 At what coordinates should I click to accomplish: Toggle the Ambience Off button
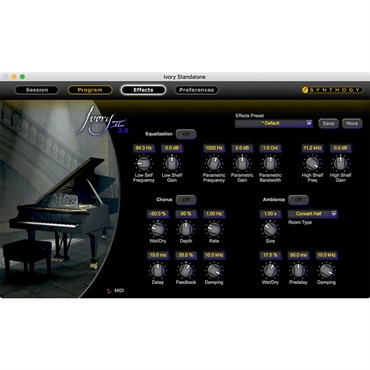pyautogui.click(x=298, y=200)
